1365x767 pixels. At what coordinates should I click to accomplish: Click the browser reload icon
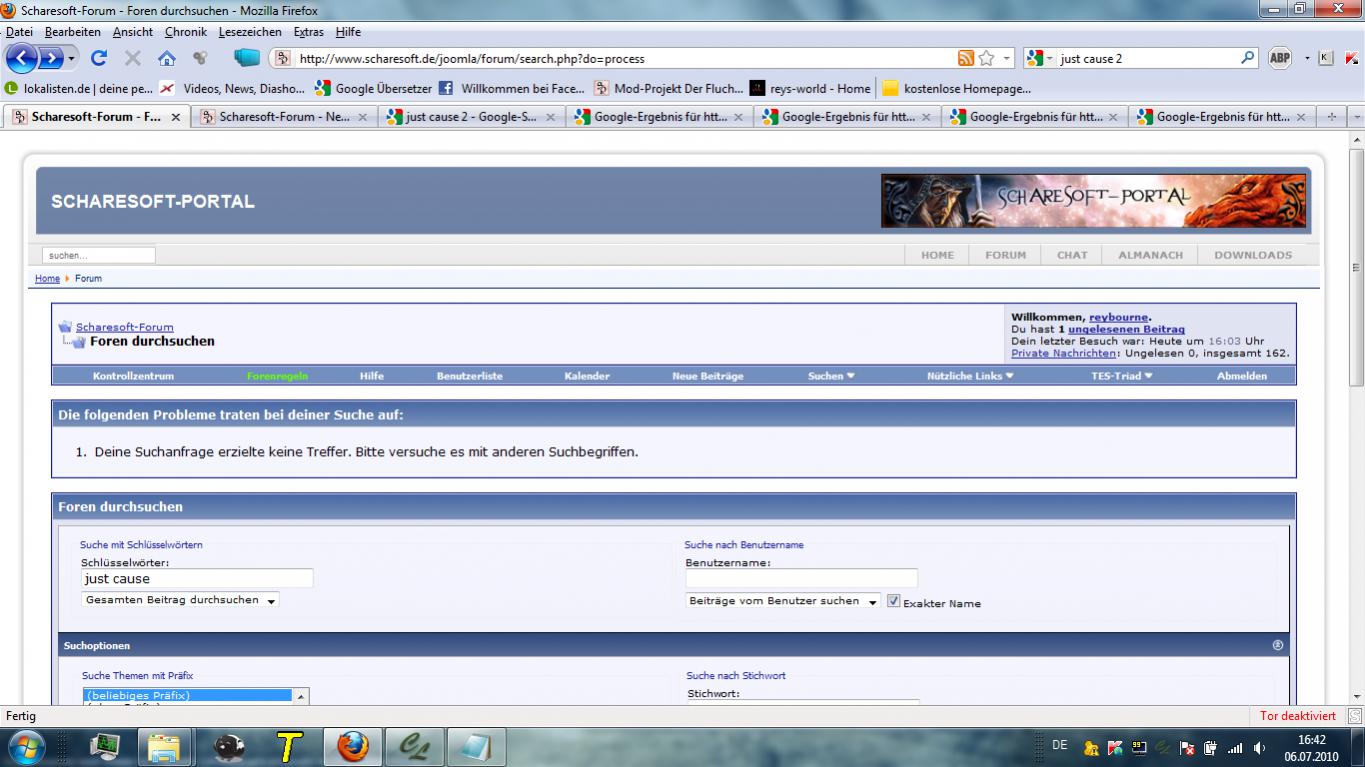click(99, 58)
